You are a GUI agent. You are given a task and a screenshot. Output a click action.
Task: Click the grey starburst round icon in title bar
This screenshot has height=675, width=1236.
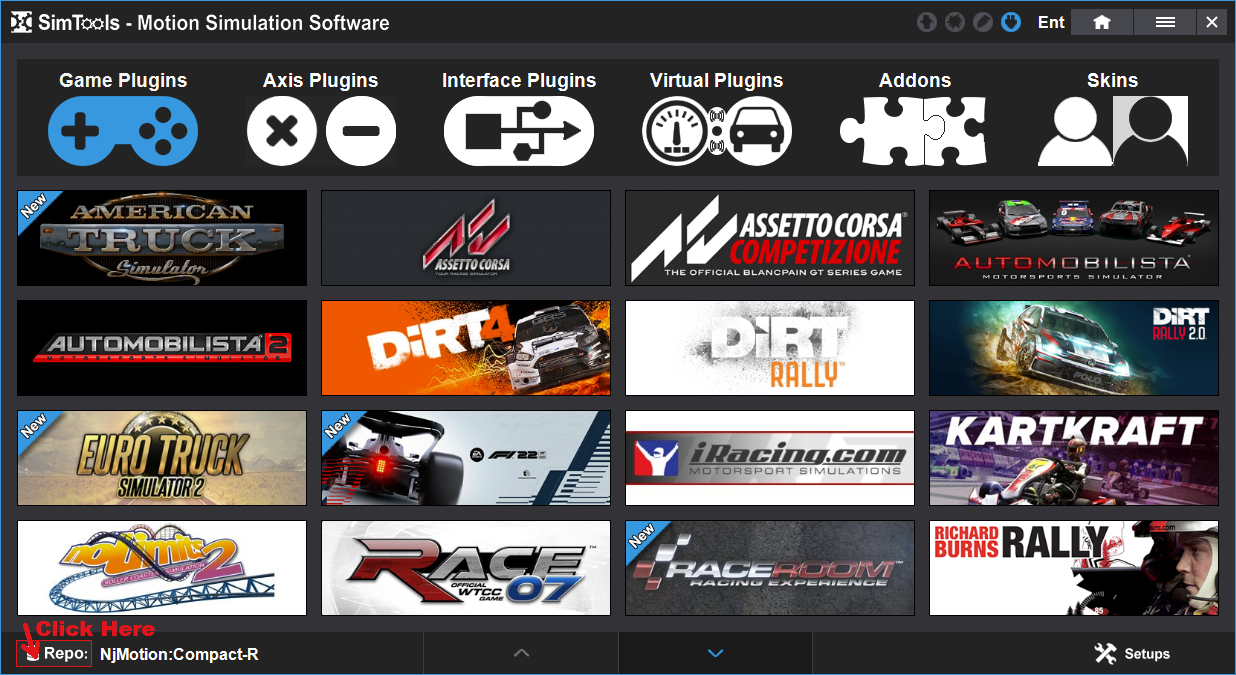955,22
